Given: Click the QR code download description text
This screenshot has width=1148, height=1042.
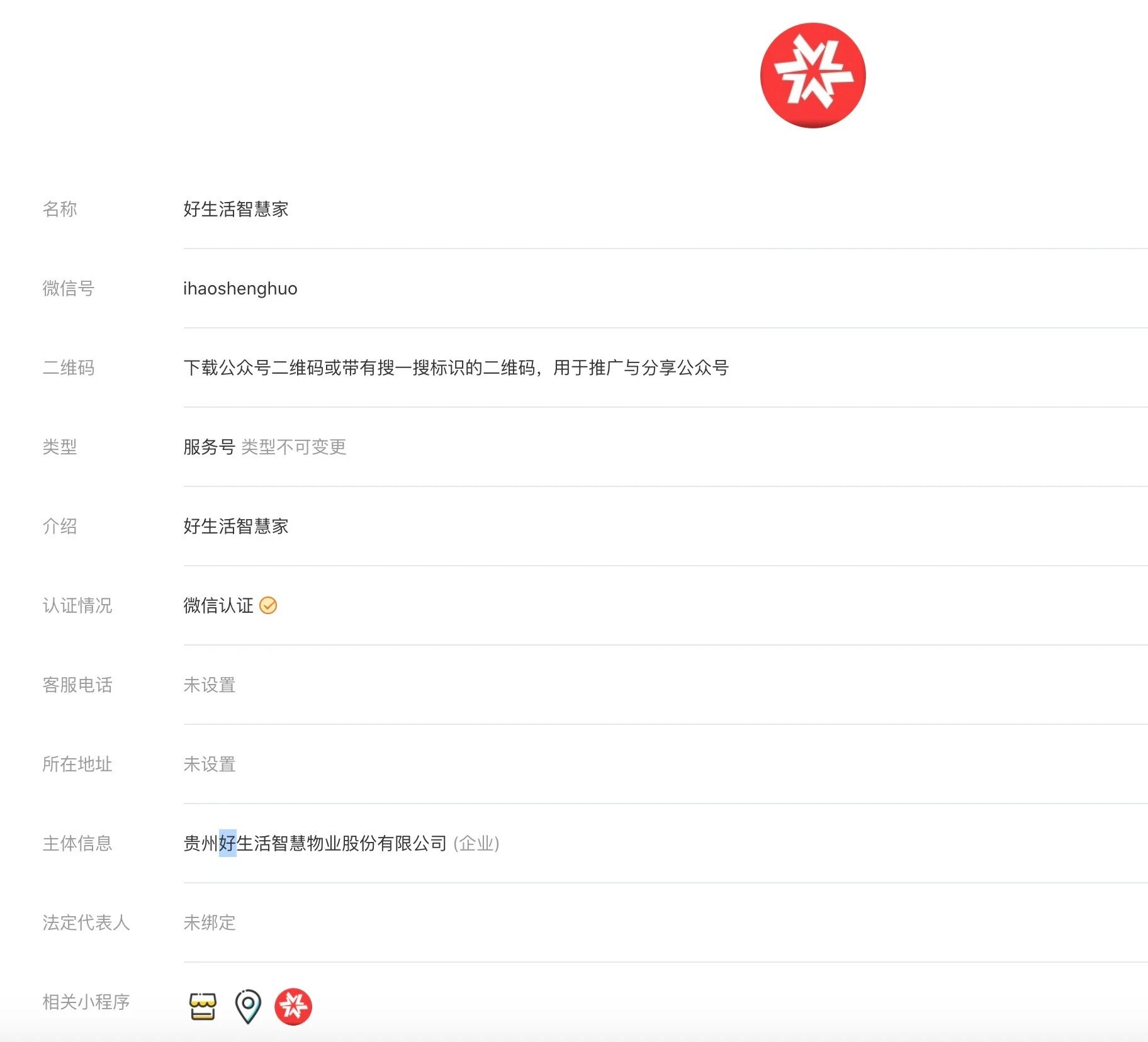Looking at the screenshot, I should coord(456,367).
